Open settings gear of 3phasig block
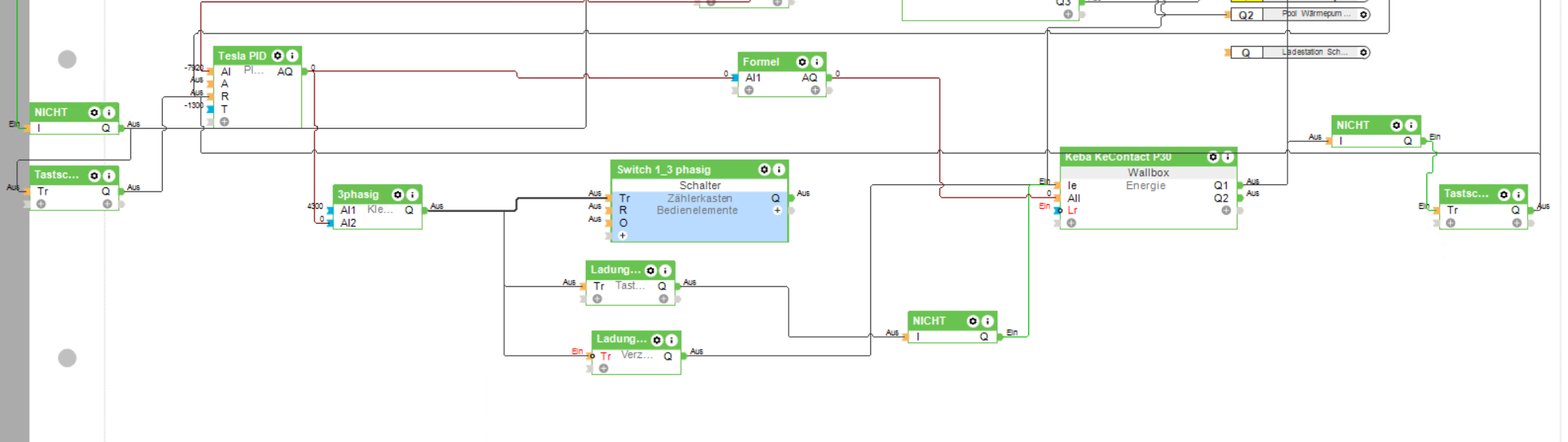This screenshot has height=442, width=1568. pyautogui.click(x=398, y=195)
